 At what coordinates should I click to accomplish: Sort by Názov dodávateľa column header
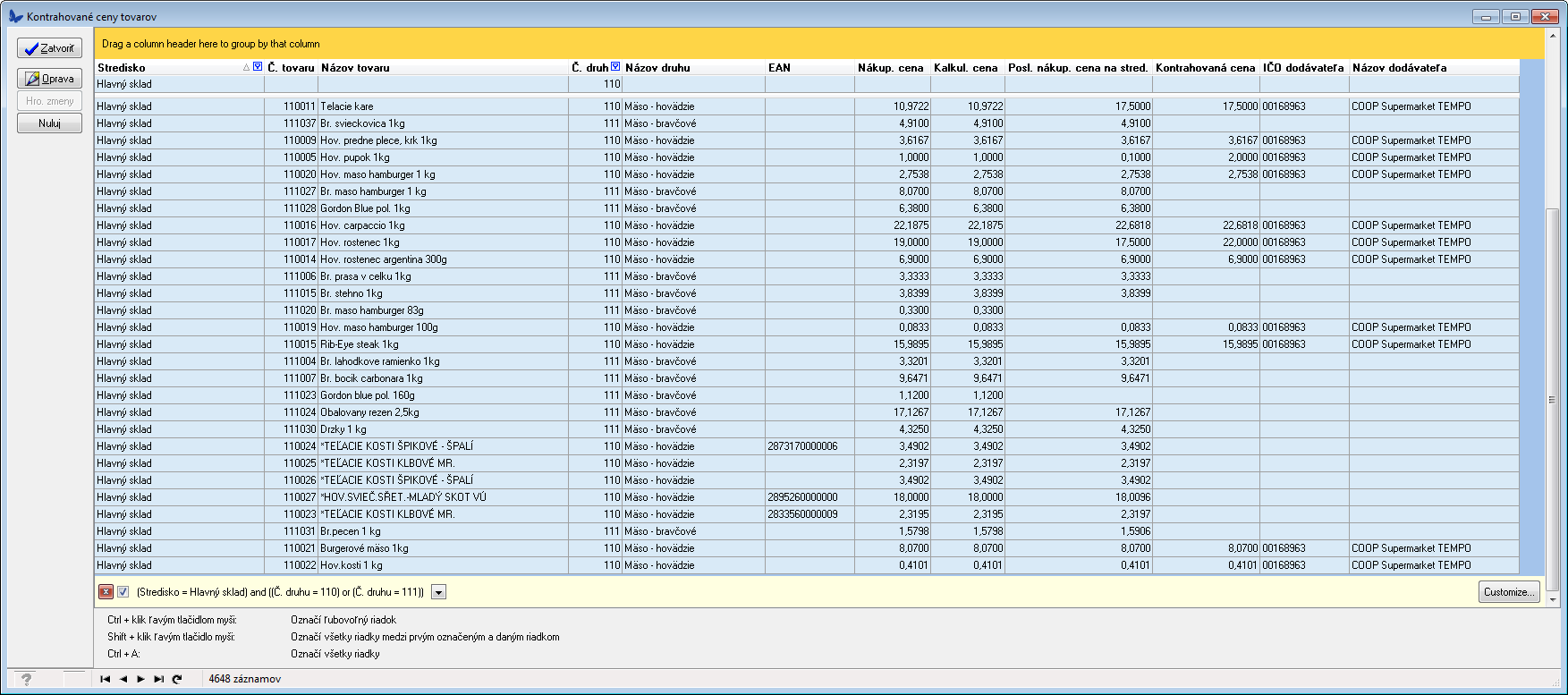[x=1434, y=68]
